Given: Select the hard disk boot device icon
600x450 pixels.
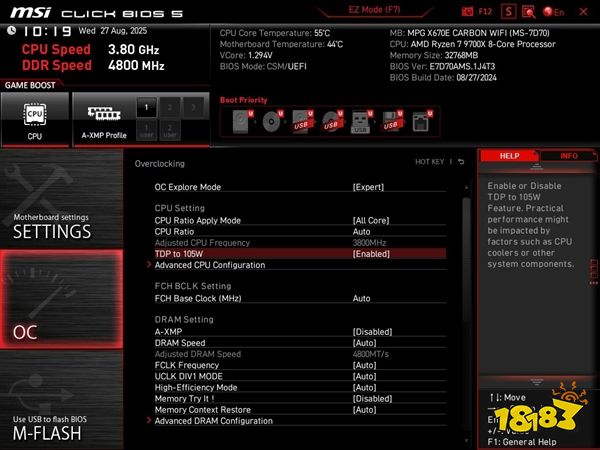Looking at the screenshot, I should click(x=241, y=122).
